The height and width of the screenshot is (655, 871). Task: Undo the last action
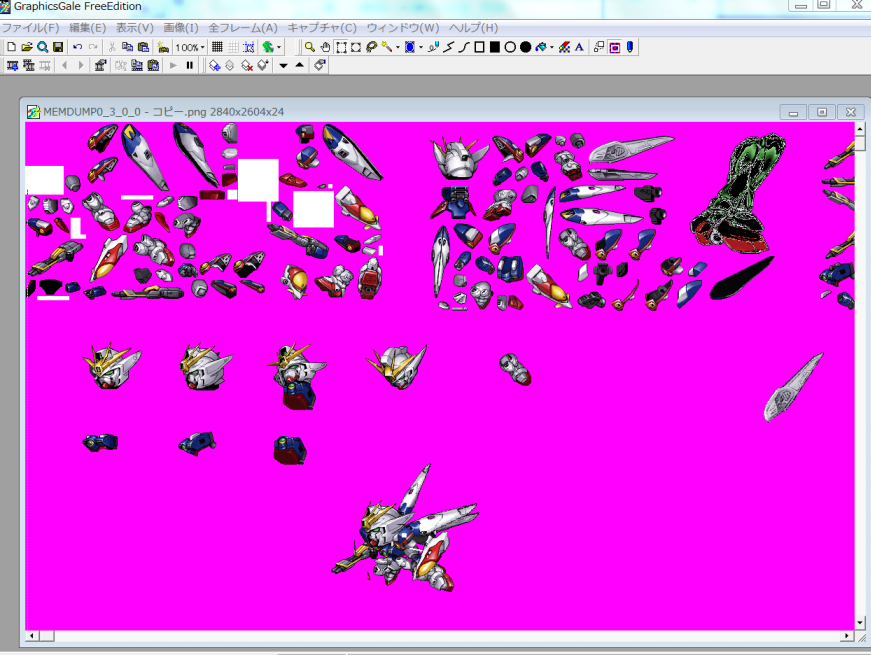click(x=78, y=47)
